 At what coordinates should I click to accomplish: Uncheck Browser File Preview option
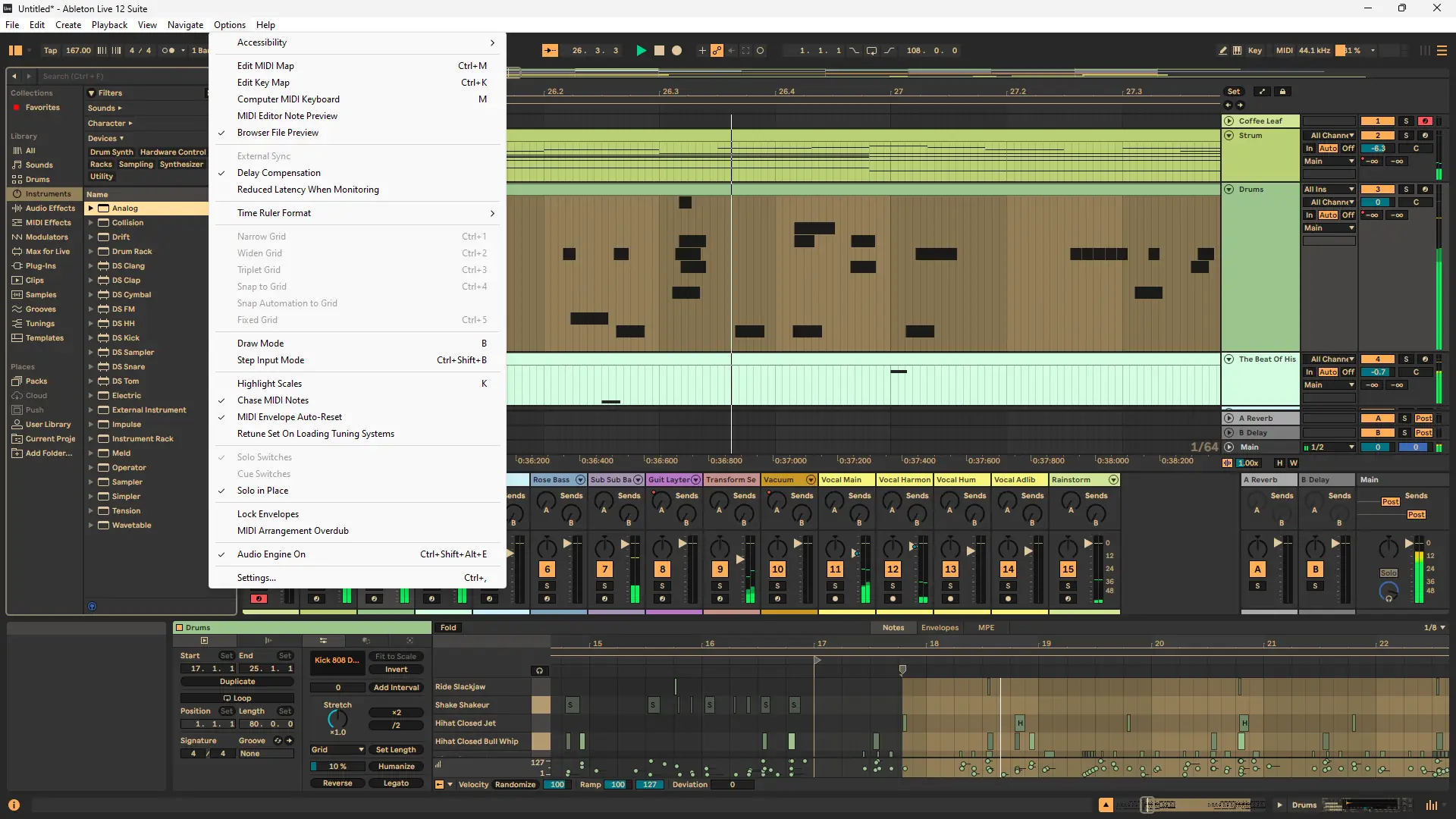[278, 133]
